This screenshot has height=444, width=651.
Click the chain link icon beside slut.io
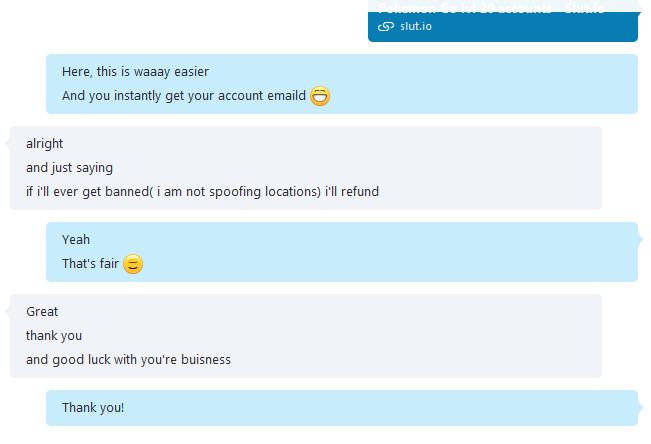click(386, 25)
